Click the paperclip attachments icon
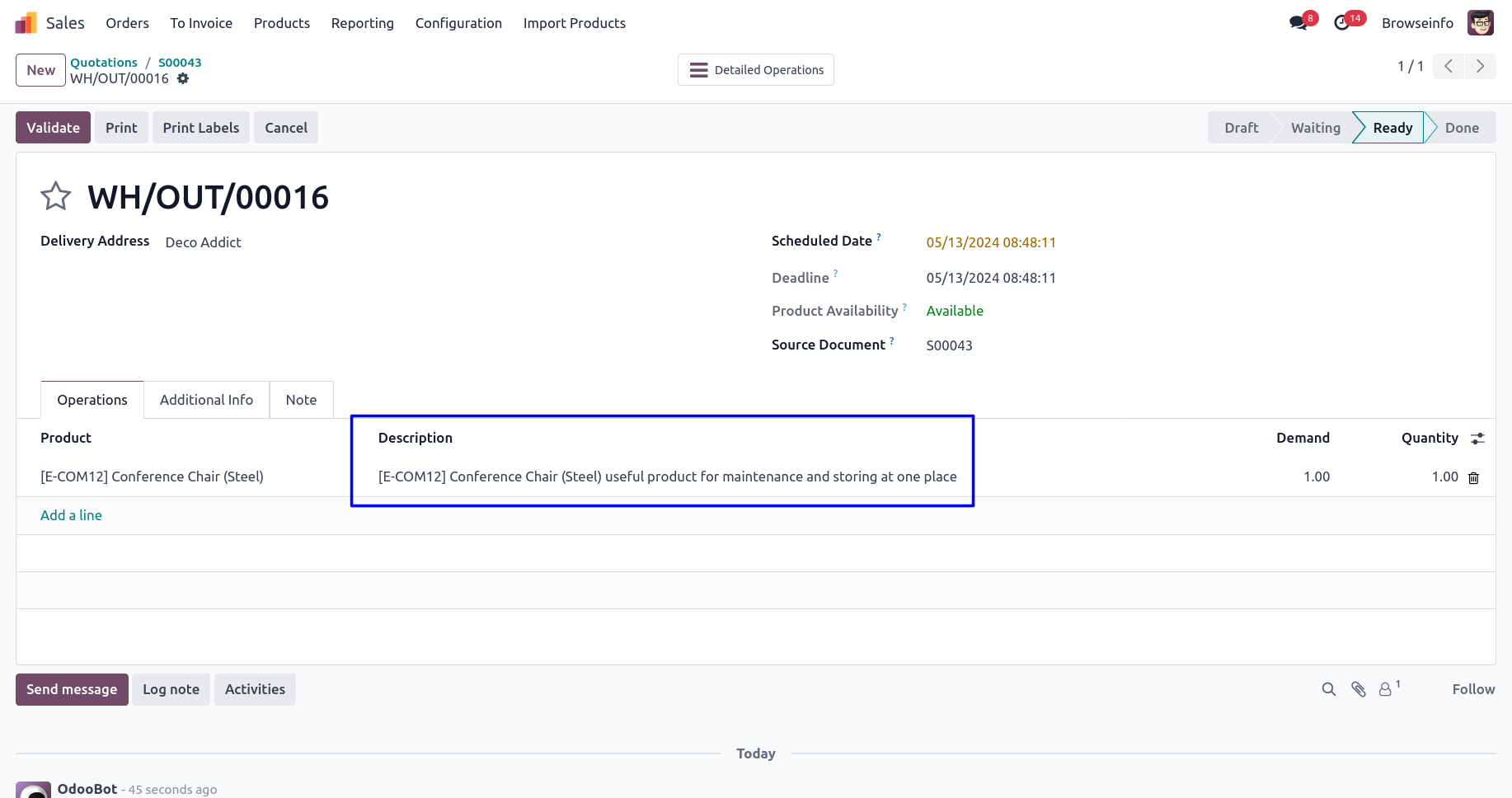The height and width of the screenshot is (798, 1512). (1359, 689)
